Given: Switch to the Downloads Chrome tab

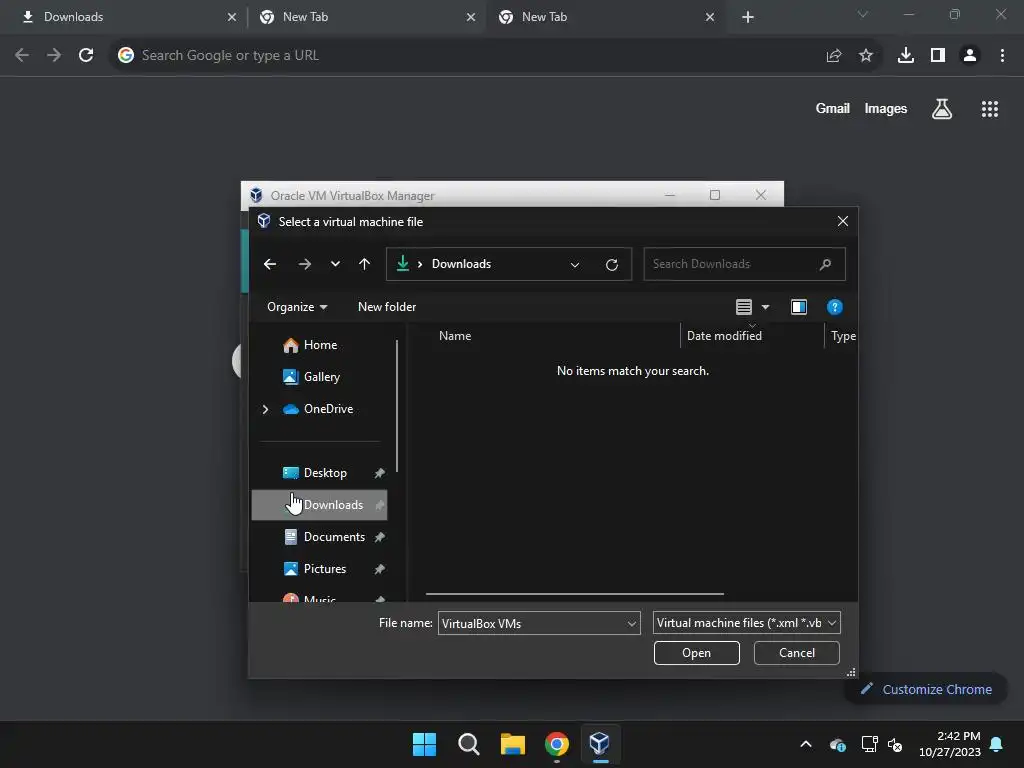Looking at the screenshot, I should pyautogui.click(x=124, y=17).
